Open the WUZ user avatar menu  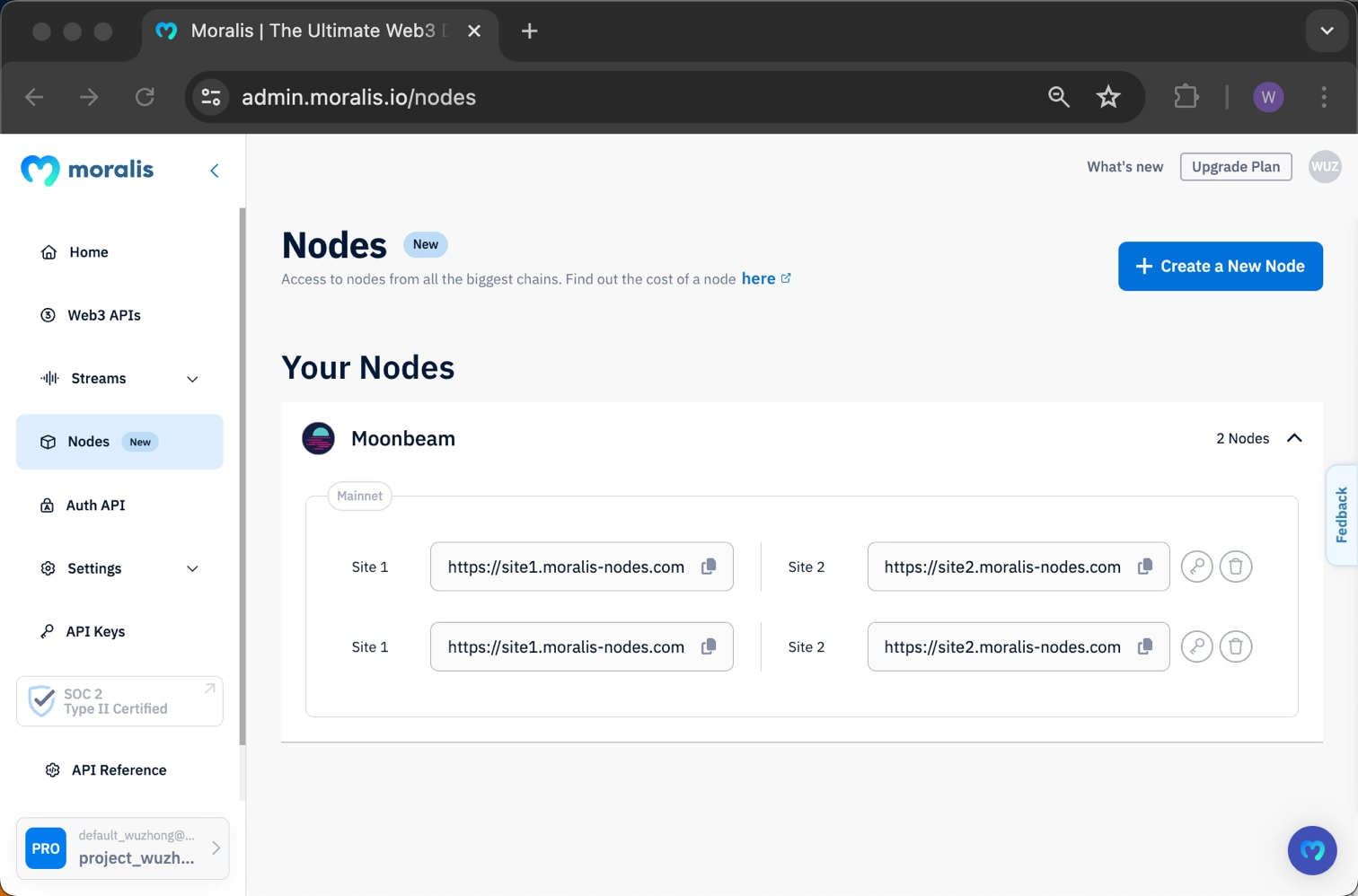(1325, 167)
